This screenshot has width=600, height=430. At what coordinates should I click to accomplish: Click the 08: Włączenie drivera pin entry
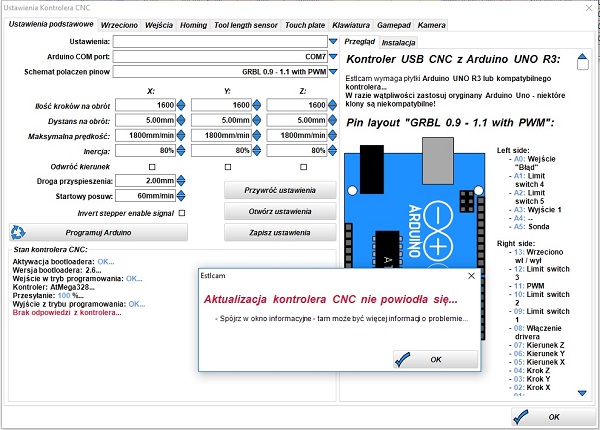click(537, 332)
